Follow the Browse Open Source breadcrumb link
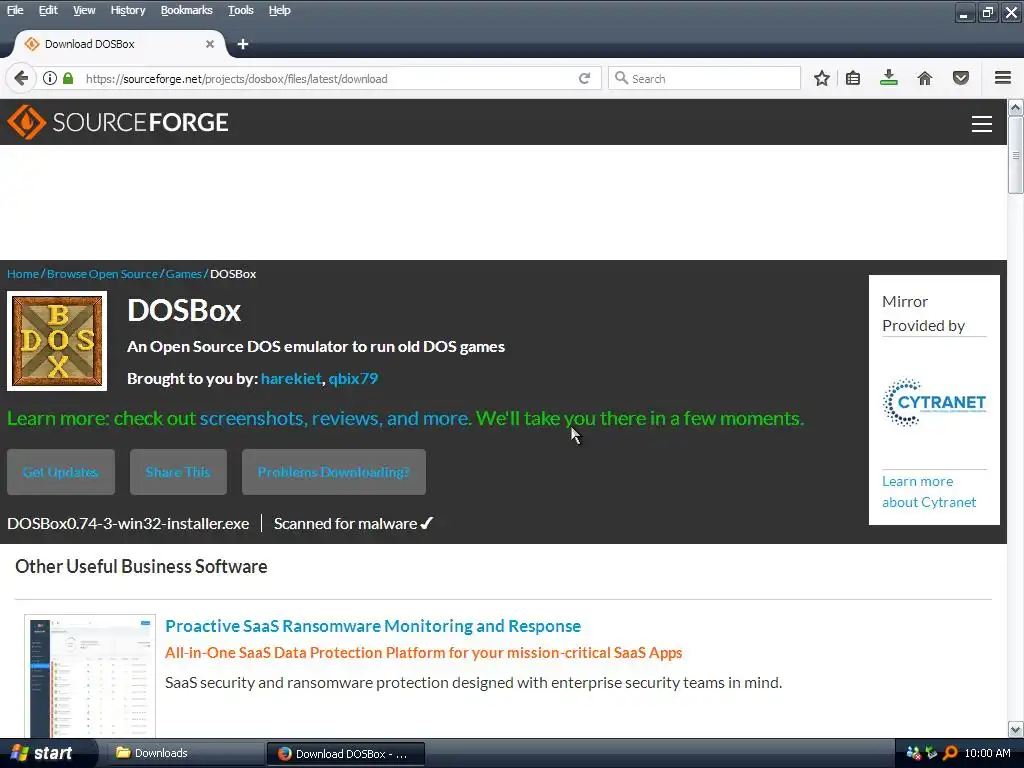The width and height of the screenshot is (1024, 768). tap(103, 274)
